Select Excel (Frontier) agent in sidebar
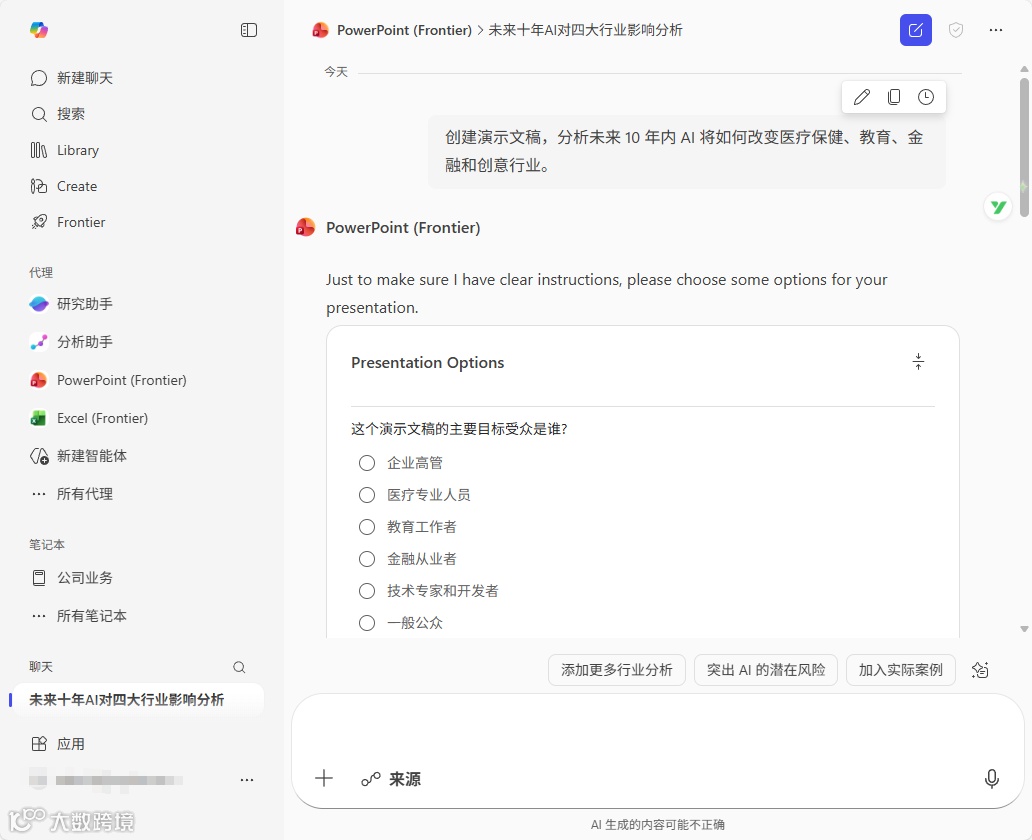Image resolution: width=1032 pixels, height=840 pixels. [90, 419]
